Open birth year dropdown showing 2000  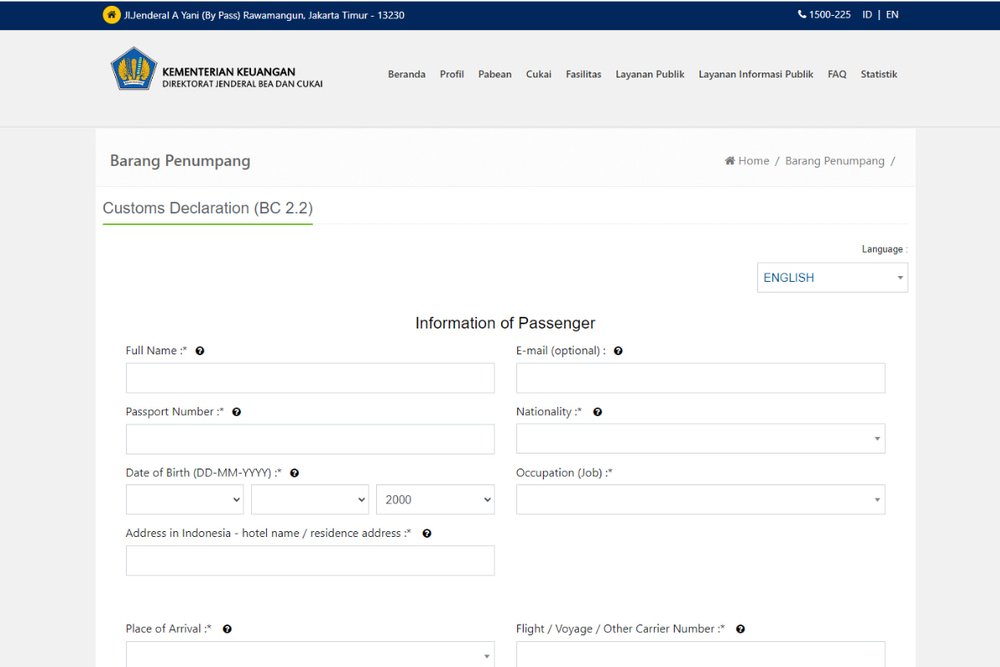click(435, 500)
